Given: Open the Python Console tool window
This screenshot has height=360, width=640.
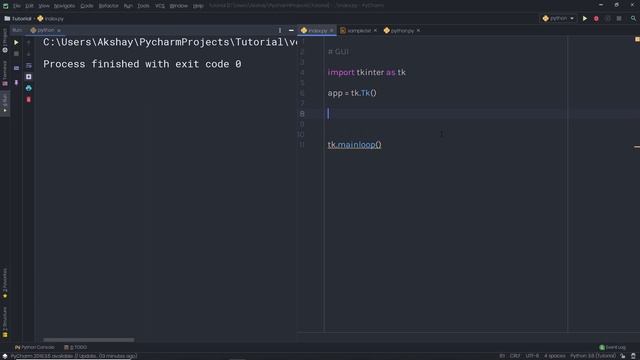Looking at the screenshot, I should [35, 347].
